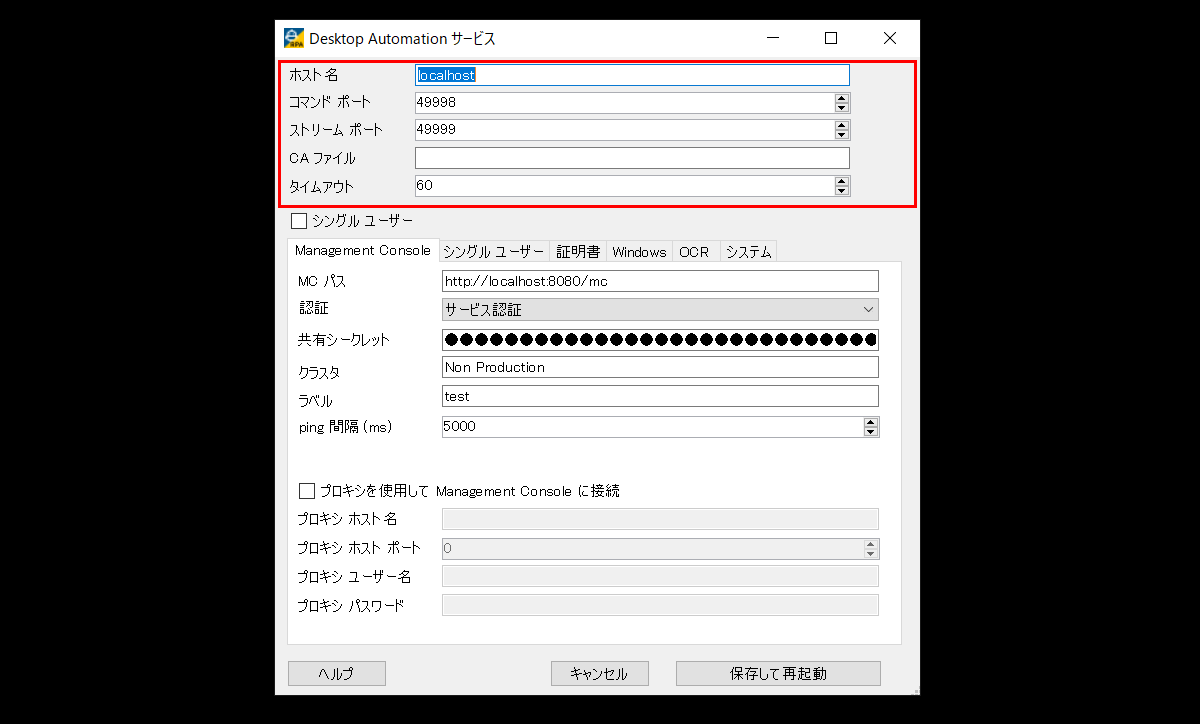The height and width of the screenshot is (724, 1200).
Task: Increment the タイムアウト value with up arrow
Action: [842, 181]
